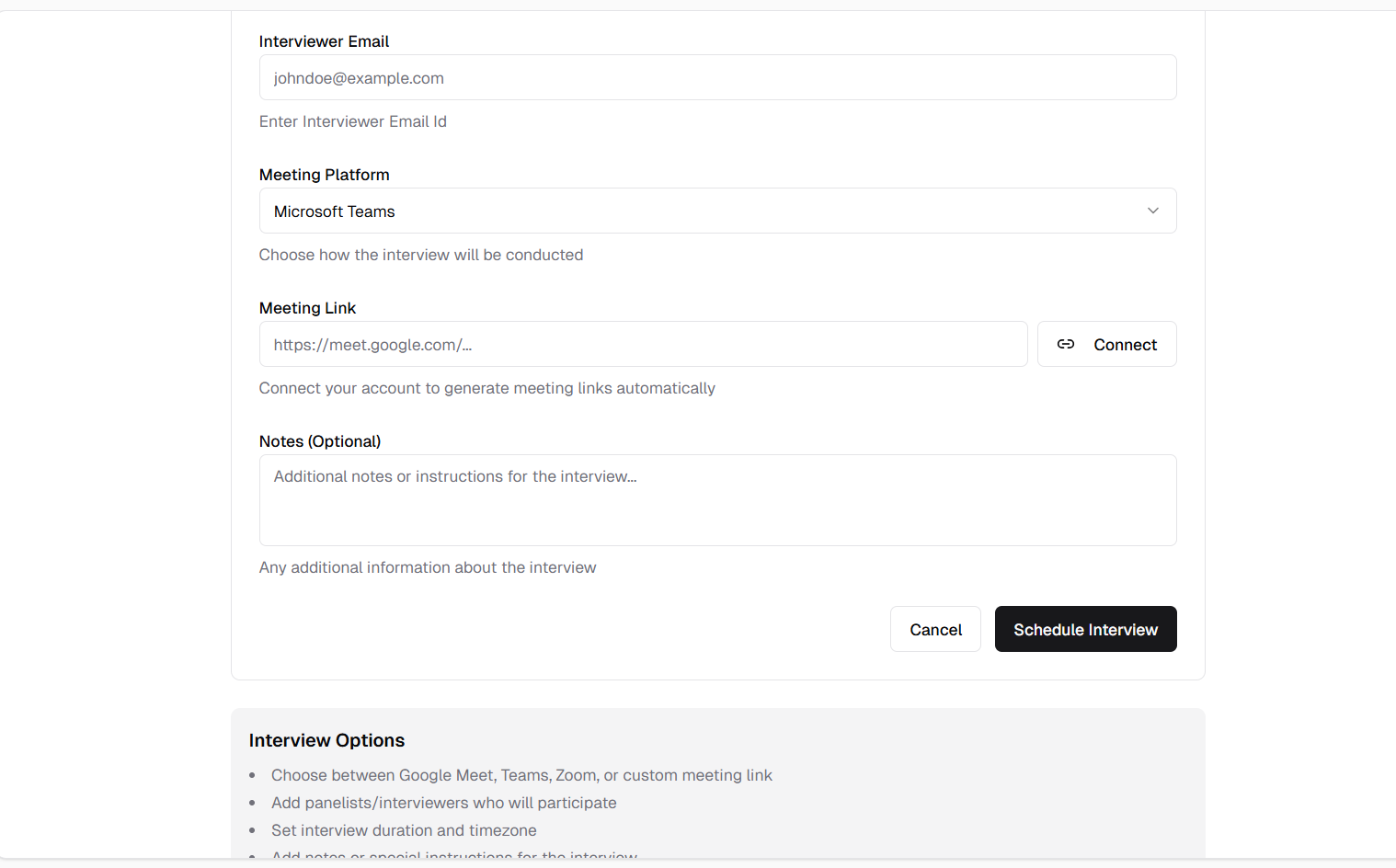Click the Notes (Optional) label

coord(320,441)
